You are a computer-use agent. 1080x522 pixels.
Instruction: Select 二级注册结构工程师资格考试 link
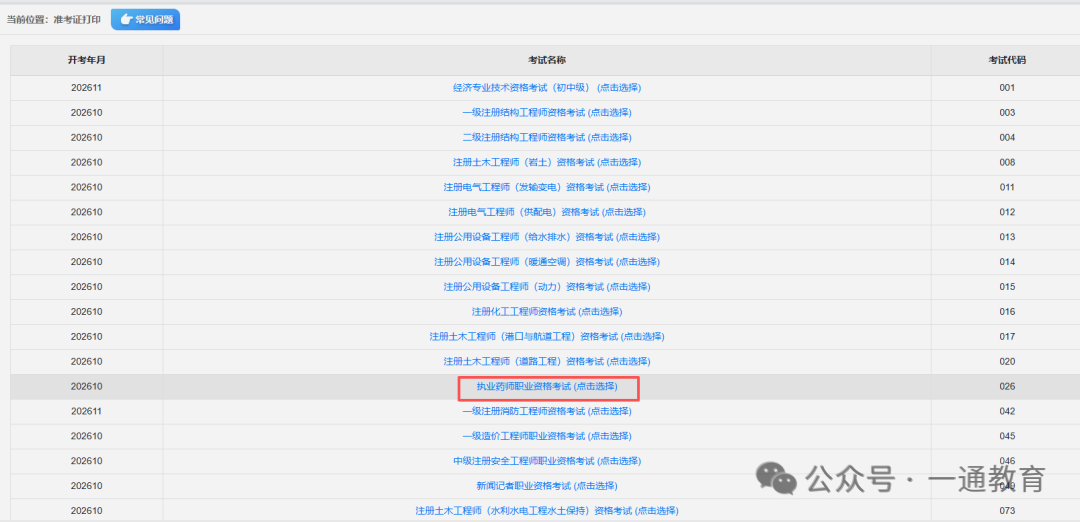(x=547, y=137)
